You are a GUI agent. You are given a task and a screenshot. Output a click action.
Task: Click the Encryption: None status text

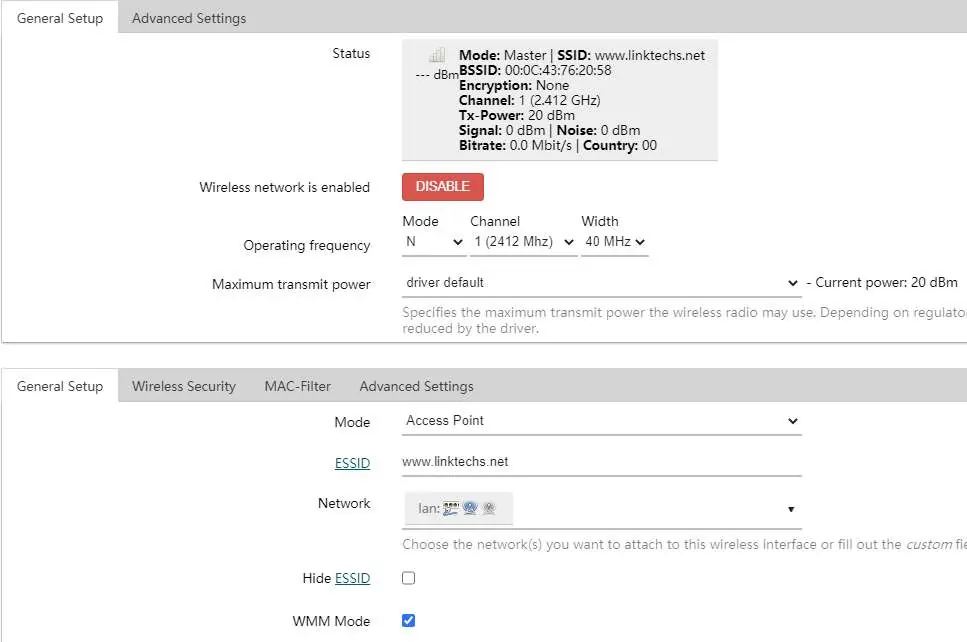(514, 85)
